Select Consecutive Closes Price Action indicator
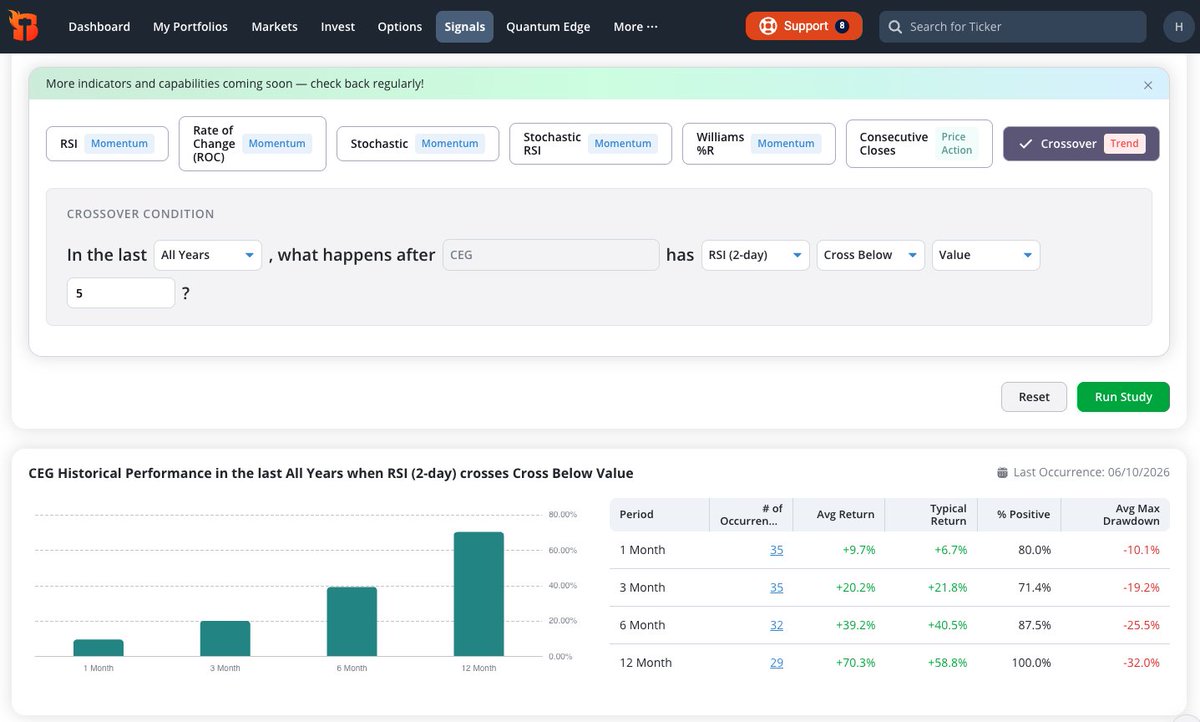This screenshot has height=722, width=1200. (919, 144)
